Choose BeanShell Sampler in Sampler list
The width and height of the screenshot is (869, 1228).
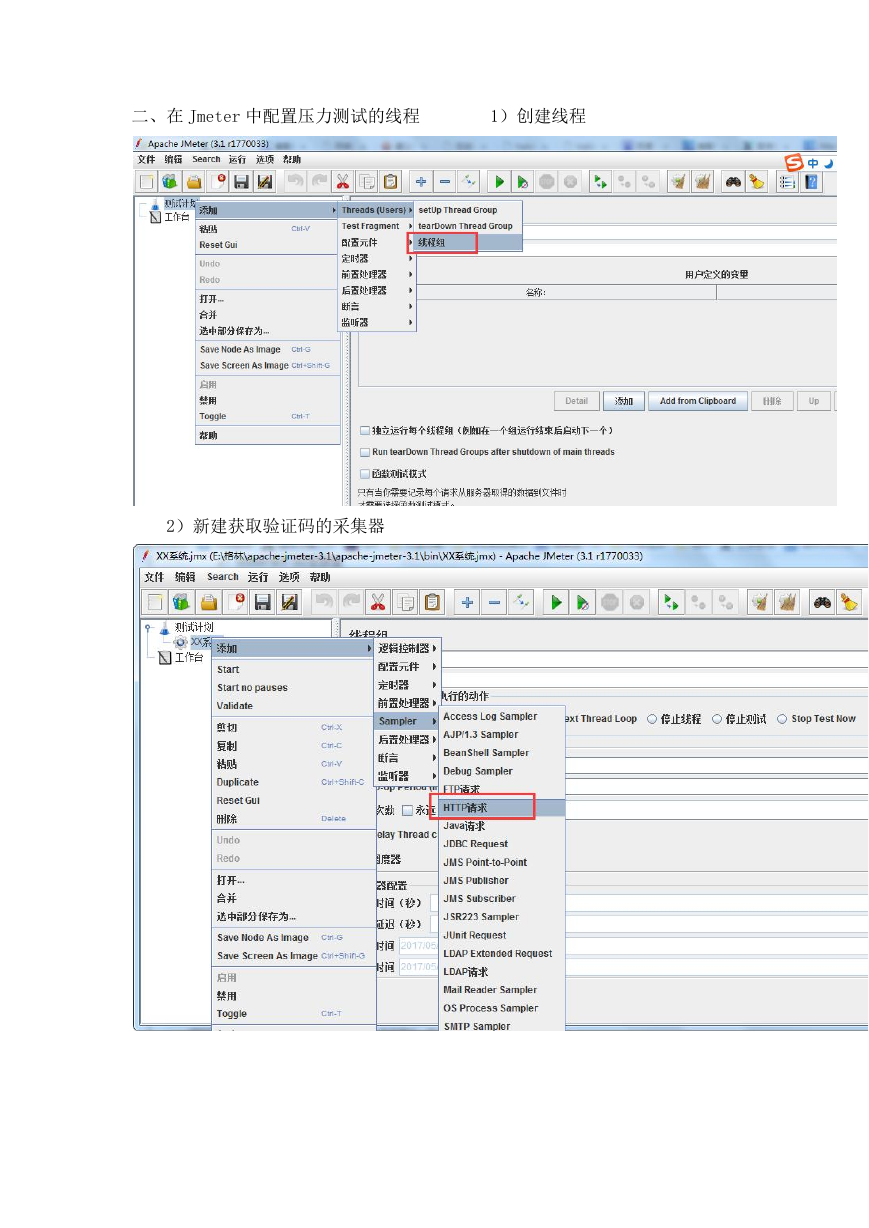click(x=502, y=753)
